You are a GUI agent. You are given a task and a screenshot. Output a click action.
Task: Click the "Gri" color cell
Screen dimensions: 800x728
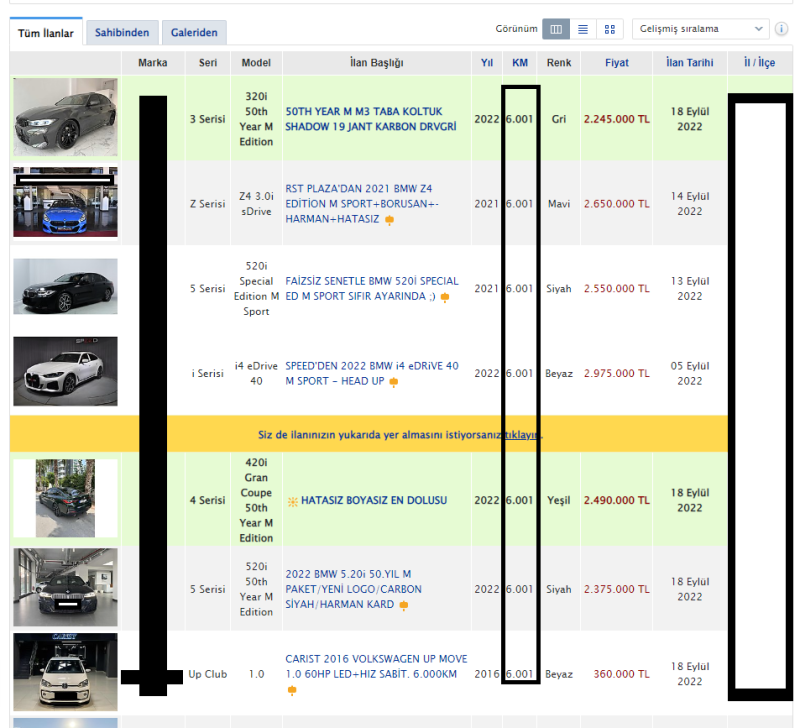point(559,119)
